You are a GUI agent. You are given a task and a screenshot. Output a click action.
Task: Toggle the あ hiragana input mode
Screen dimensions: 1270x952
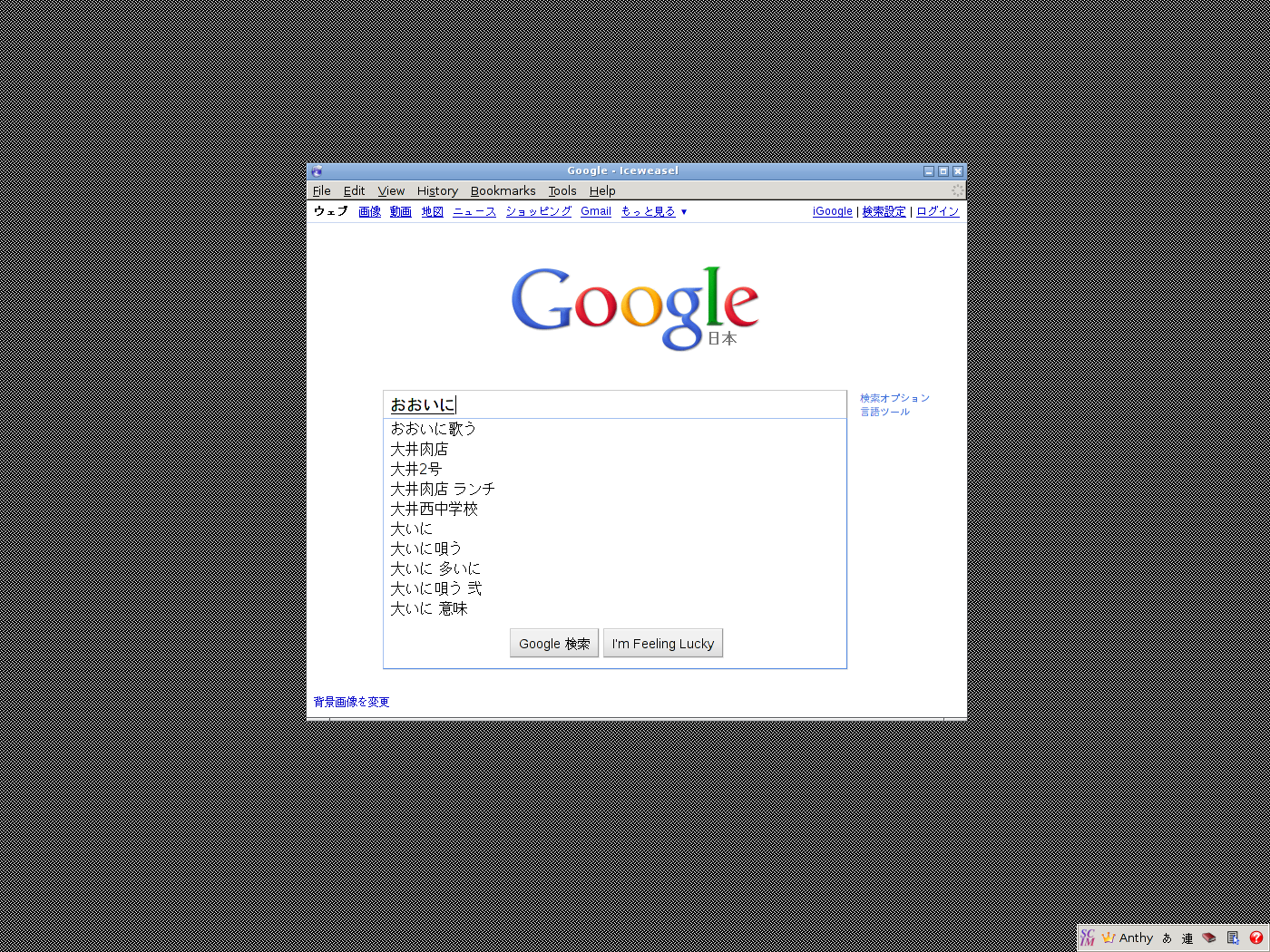click(x=1167, y=937)
